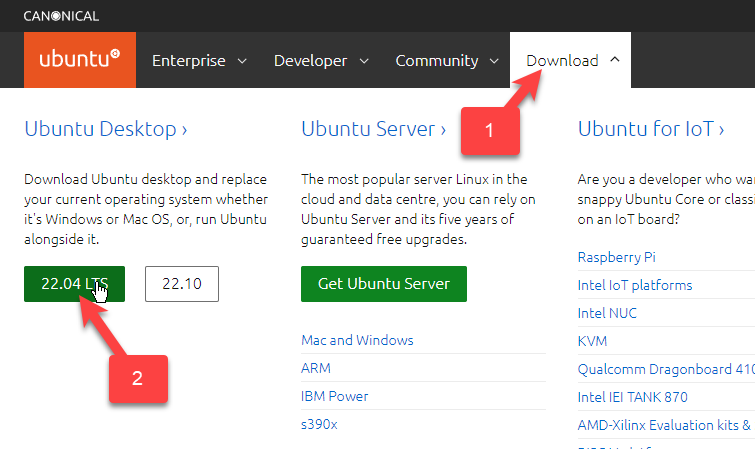Click the Ubuntu Server description paragraph
This screenshot has height=449, width=755.
(x=418, y=209)
